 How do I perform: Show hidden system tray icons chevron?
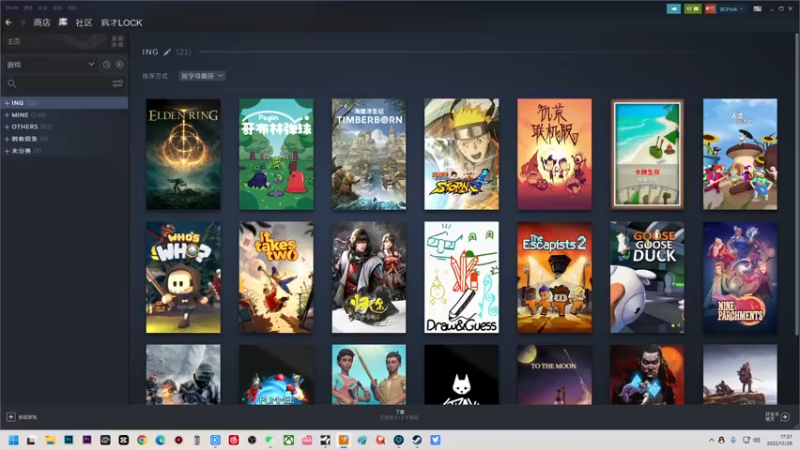pyautogui.click(x=711, y=440)
